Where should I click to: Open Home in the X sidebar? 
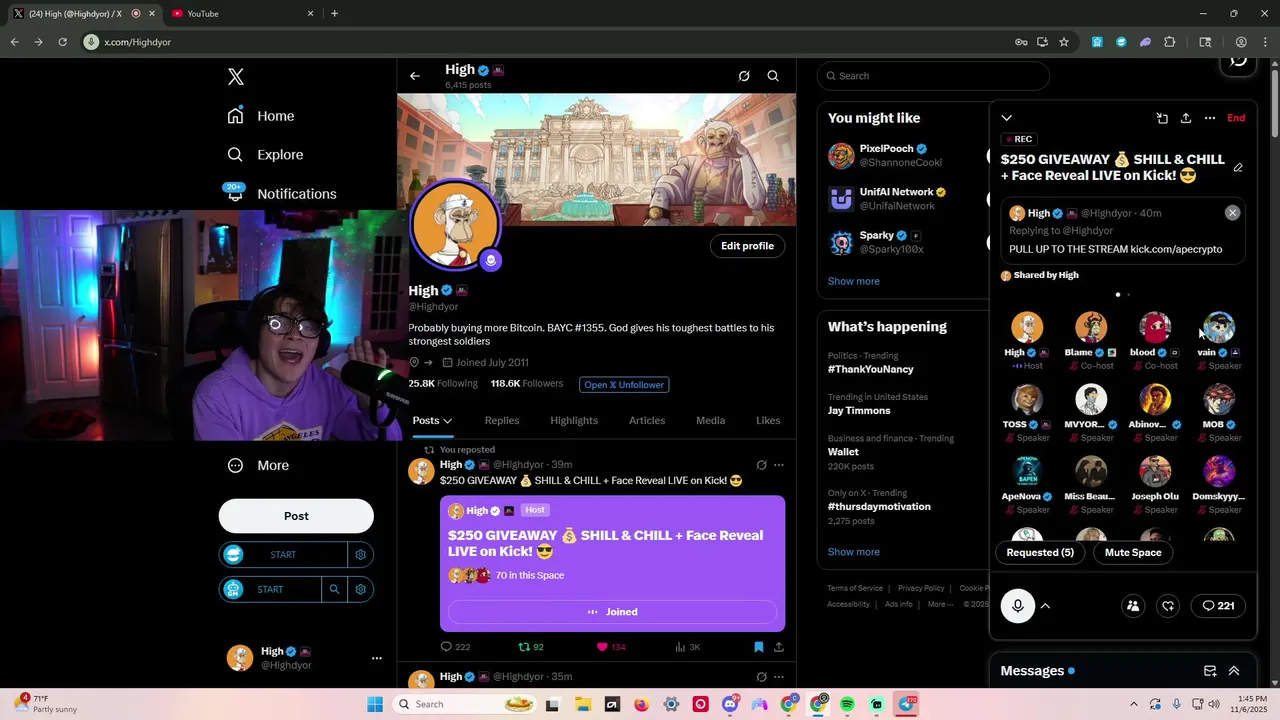[x=261, y=116]
